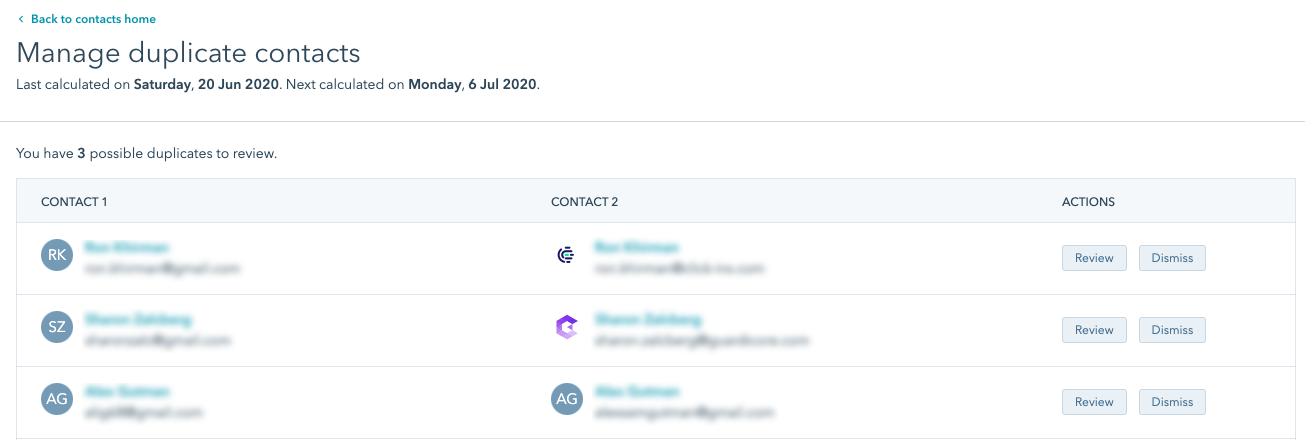Click the dark blue company logo in first row
This screenshot has height=440, width=1305.
[x=566, y=256]
